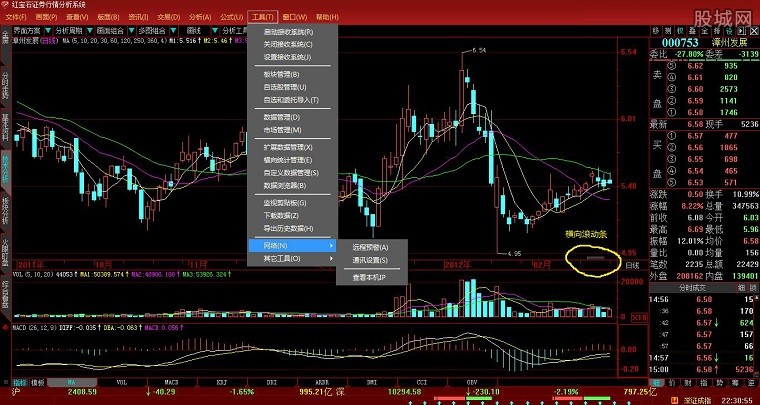
Task: Click the 测 icon button above the quote panel
Action: click(x=670, y=31)
